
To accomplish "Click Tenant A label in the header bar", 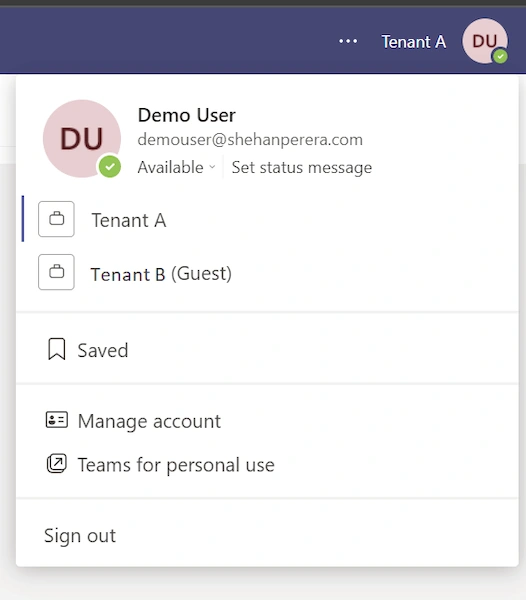I will tap(414, 42).
